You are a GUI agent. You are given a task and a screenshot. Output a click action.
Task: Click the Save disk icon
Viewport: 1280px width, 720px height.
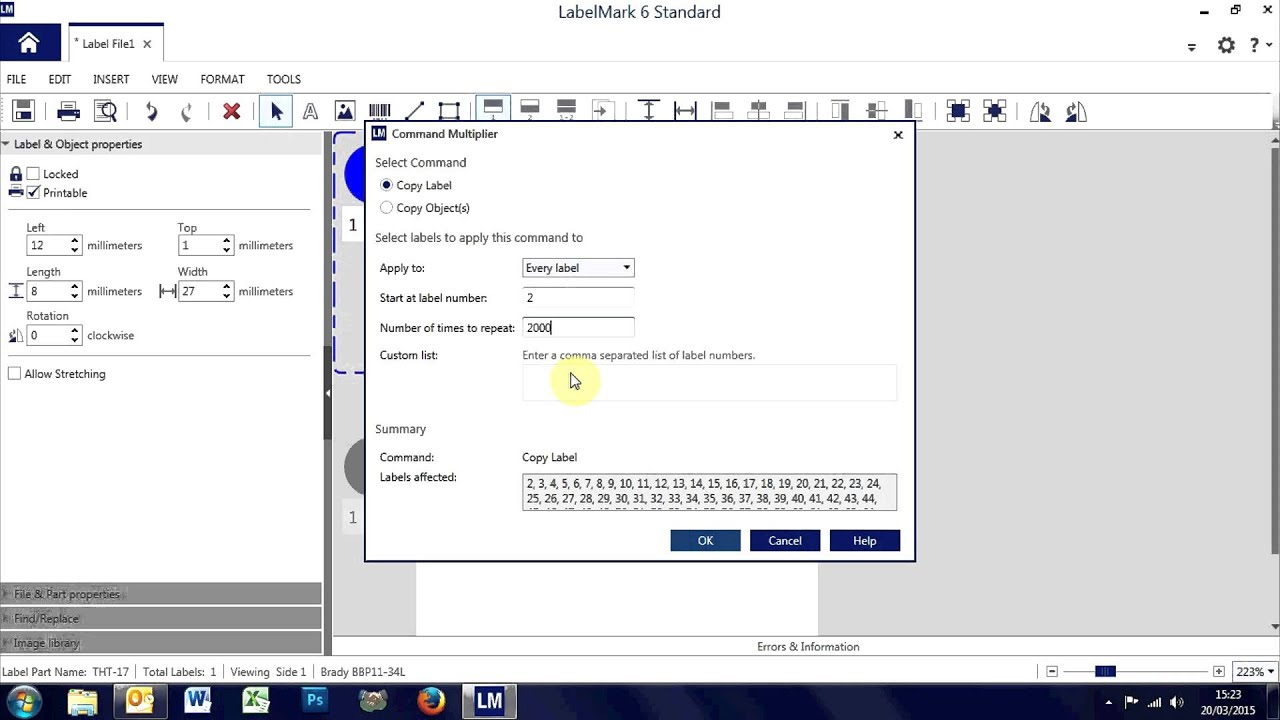[x=24, y=111]
